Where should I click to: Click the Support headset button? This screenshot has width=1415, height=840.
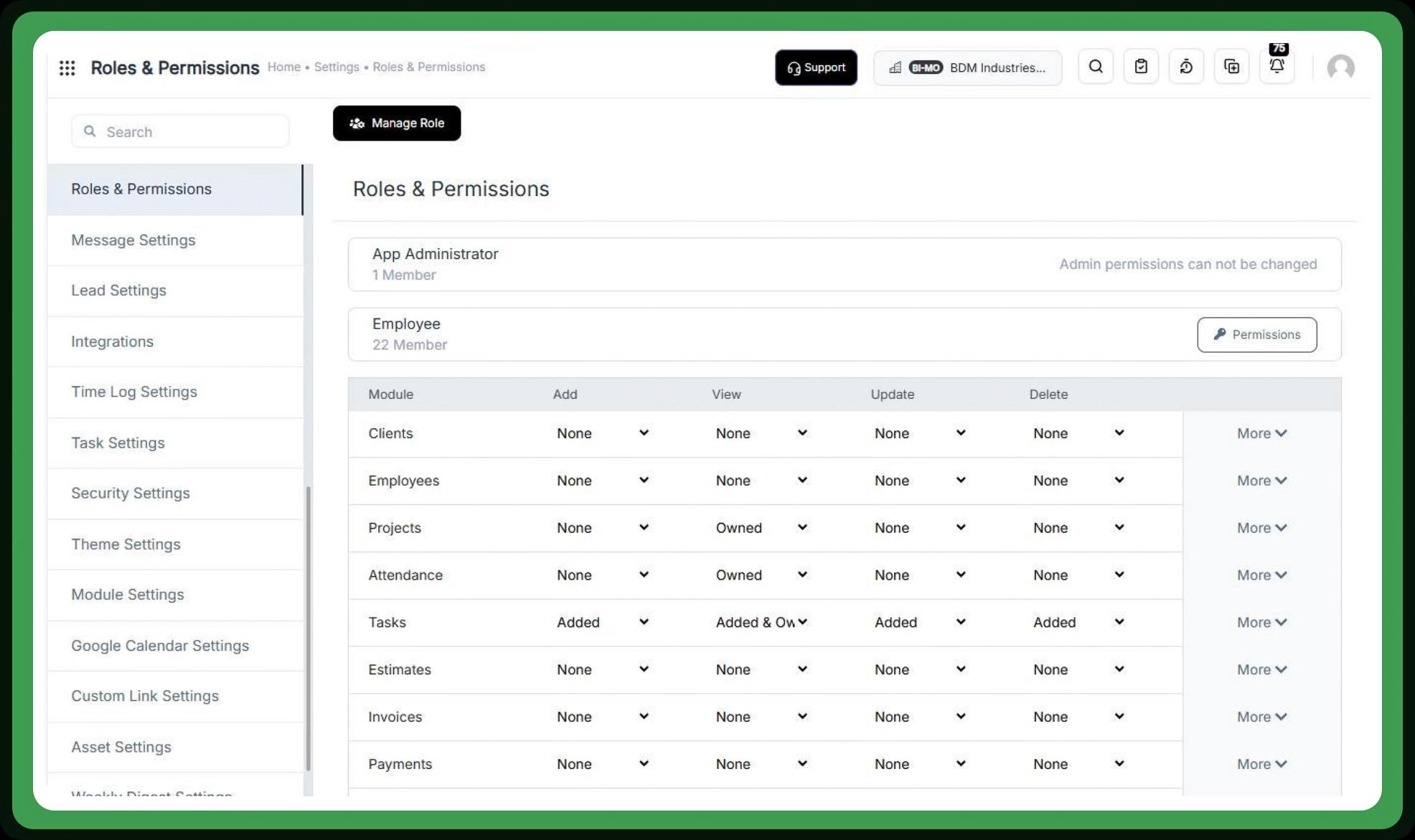point(816,67)
